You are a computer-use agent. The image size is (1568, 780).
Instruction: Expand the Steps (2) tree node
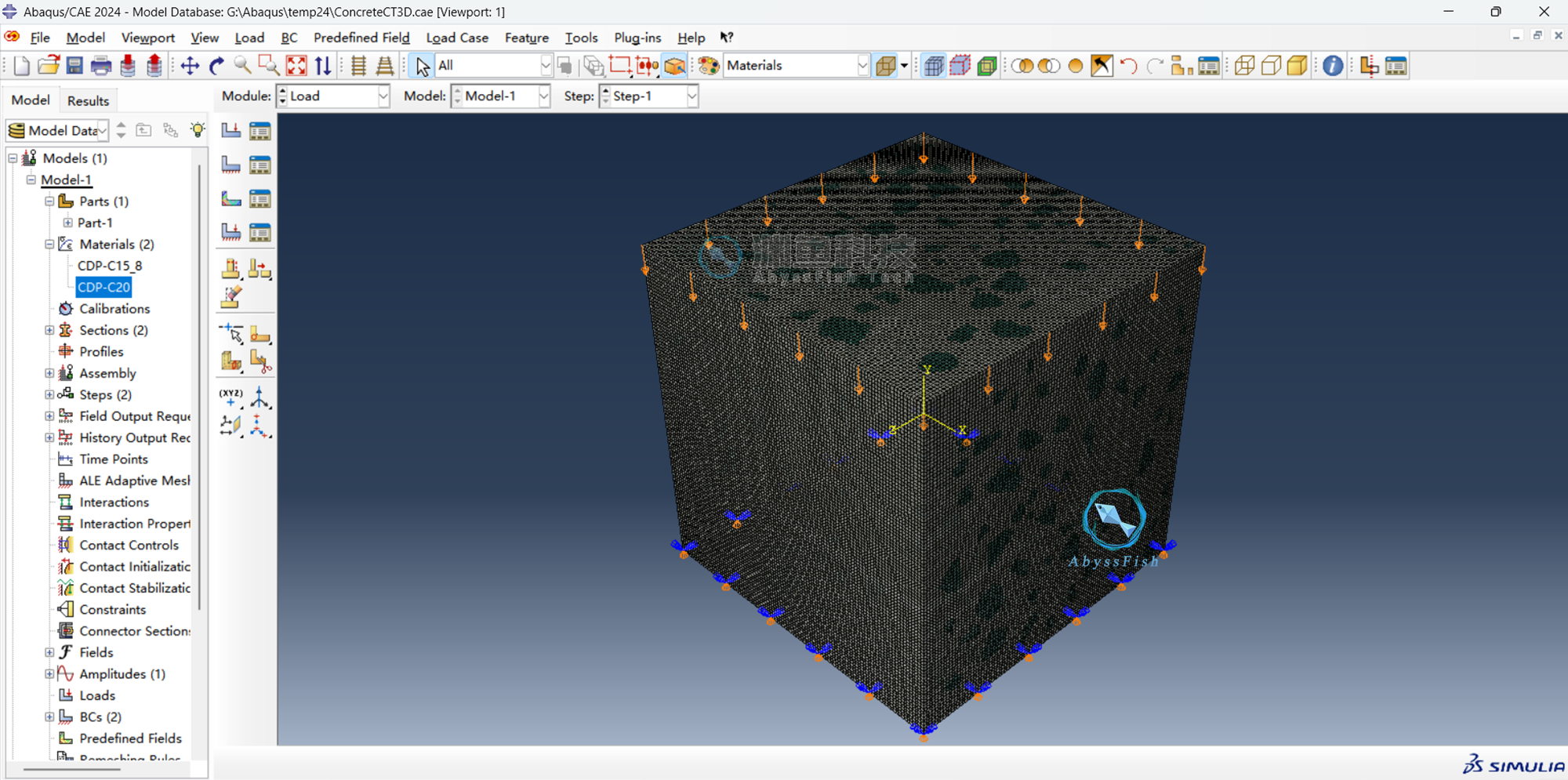[x=49, y=395]
